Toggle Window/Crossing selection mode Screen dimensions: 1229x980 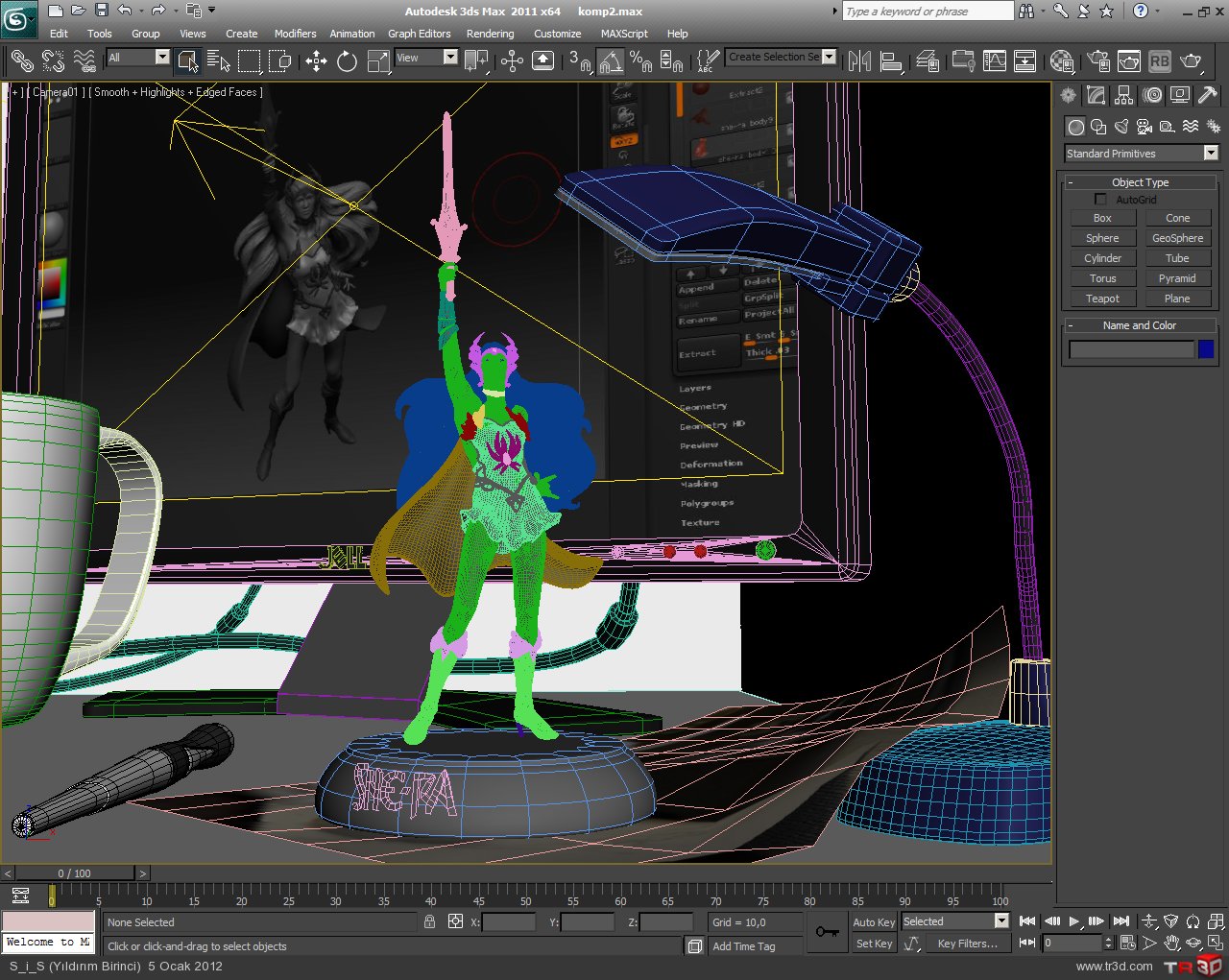click(280, 61)
